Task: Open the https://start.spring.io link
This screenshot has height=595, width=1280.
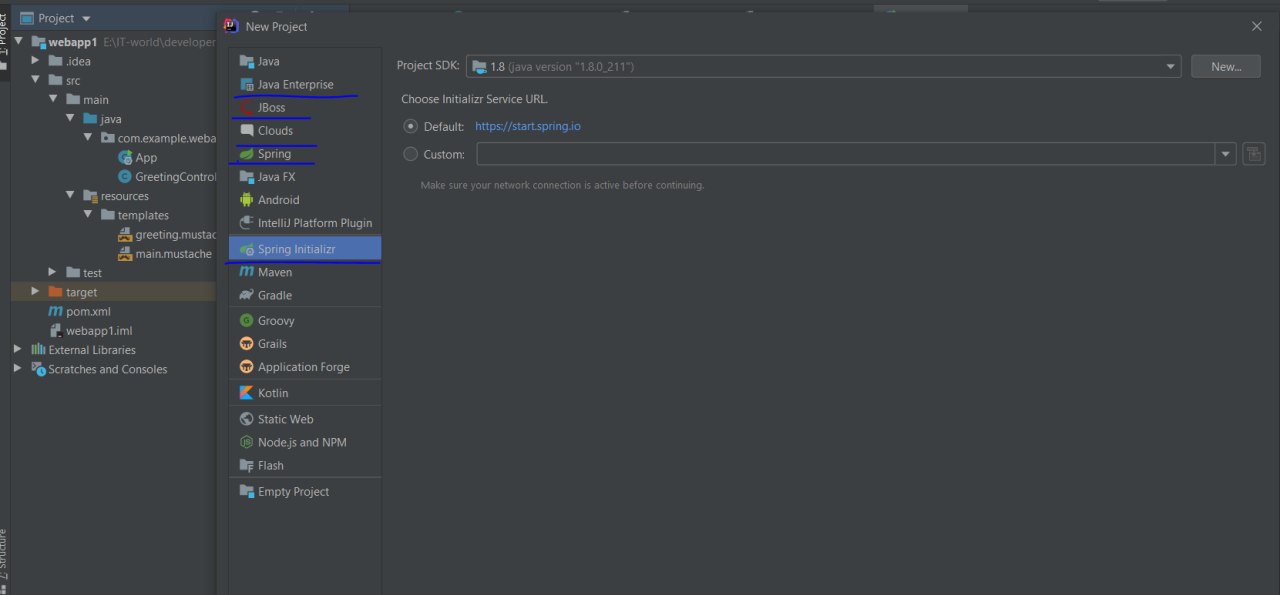Action: (x=528, y=127)
